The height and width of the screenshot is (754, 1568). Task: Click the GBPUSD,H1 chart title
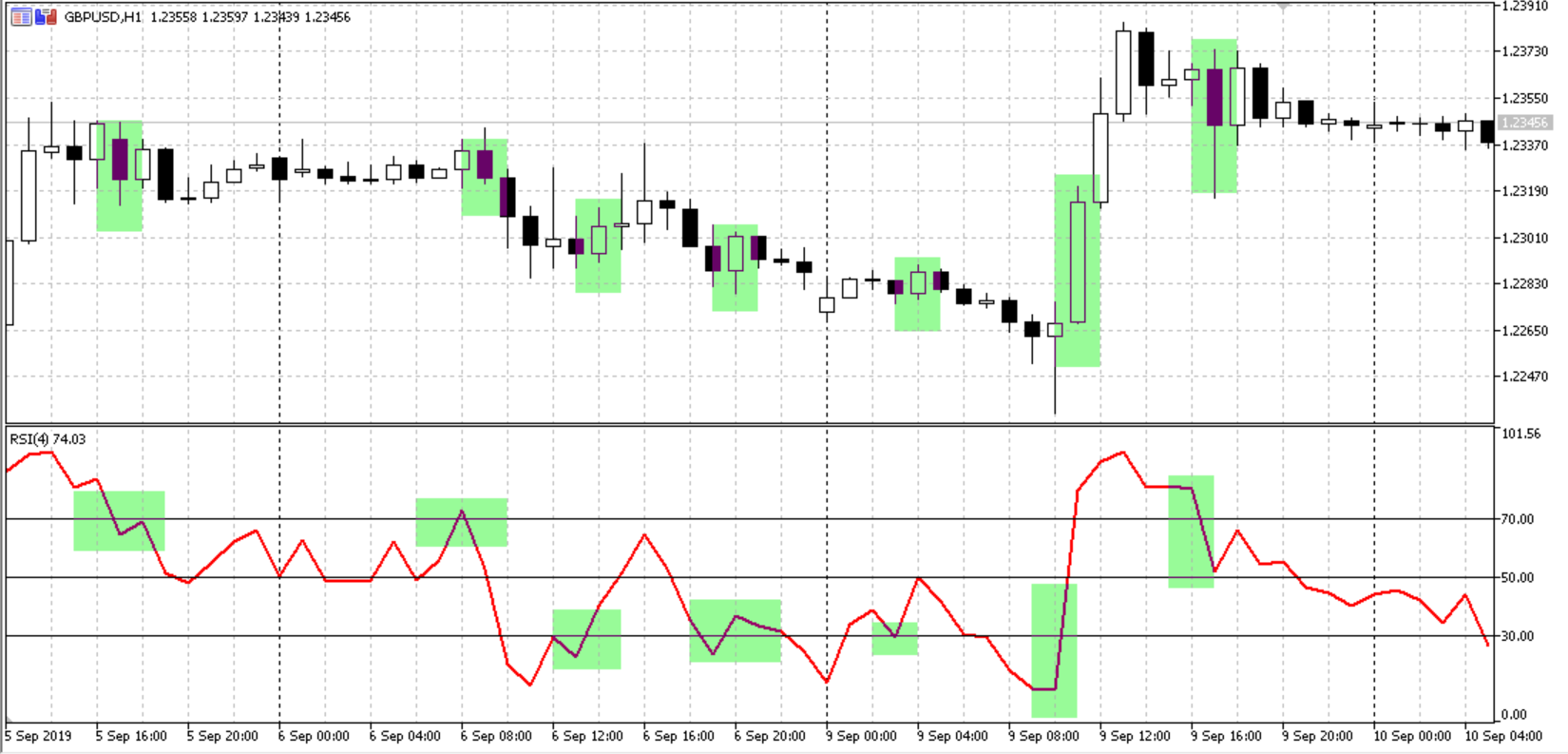(103, 17)
